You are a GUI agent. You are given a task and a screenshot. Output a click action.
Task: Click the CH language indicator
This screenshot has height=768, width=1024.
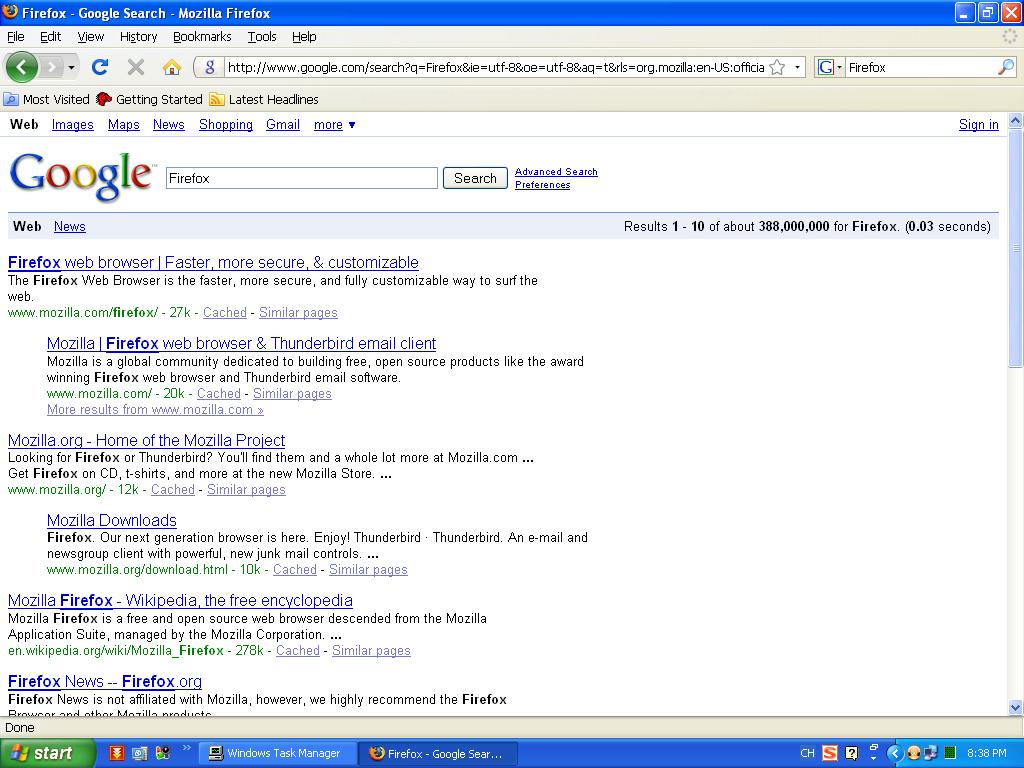(x=807, y=753)
